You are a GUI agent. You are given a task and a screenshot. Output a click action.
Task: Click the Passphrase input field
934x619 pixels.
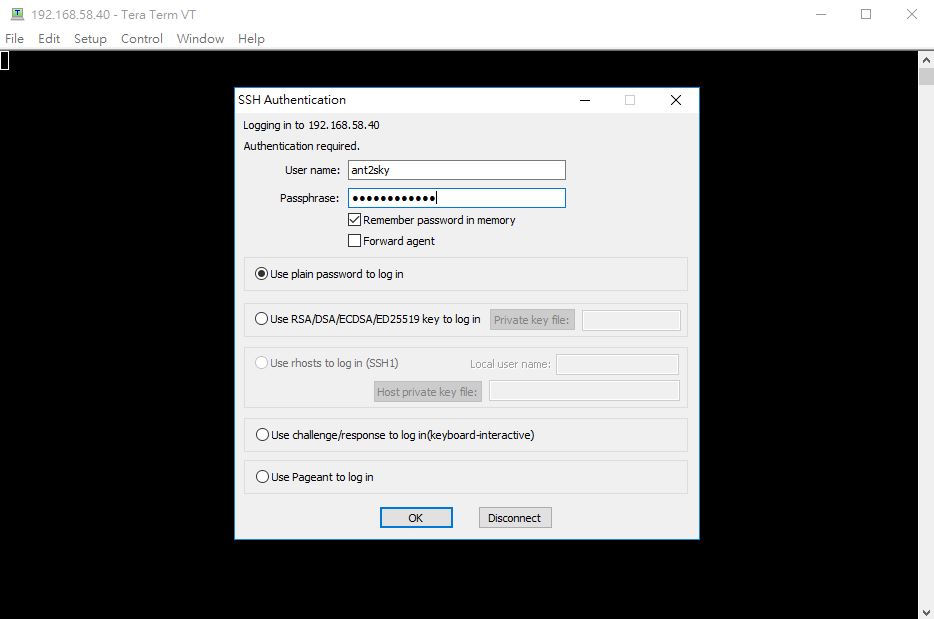[x=457, y=198]
